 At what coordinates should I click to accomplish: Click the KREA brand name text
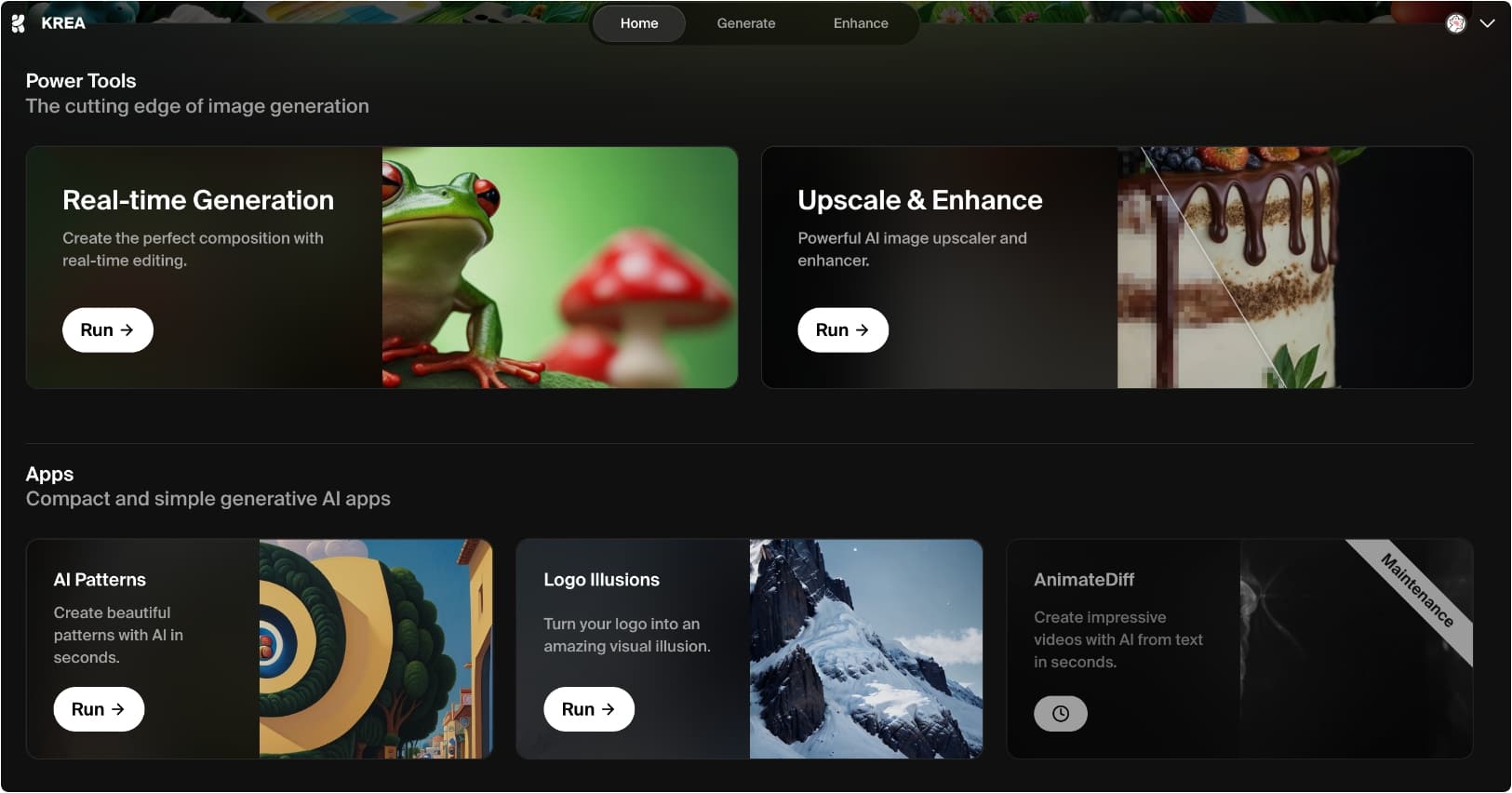click(63, 23)
